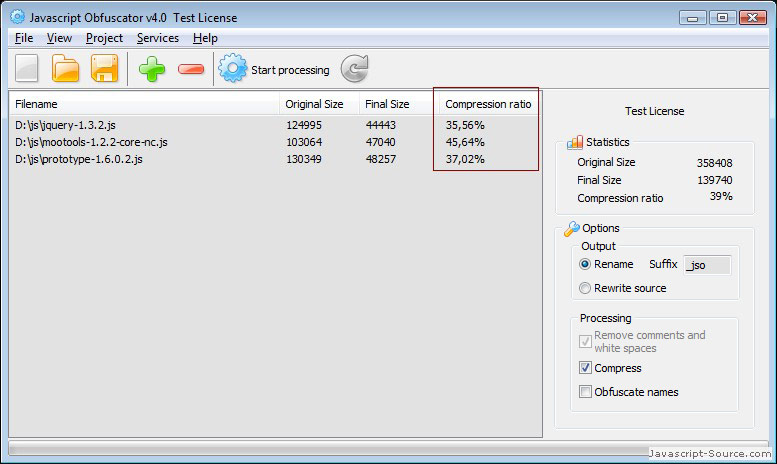Viewport: 777px width, 464px height.
Task: Click the Statistics Final Size value 139740
Action: pyautogui.click(x=715, y=180)
